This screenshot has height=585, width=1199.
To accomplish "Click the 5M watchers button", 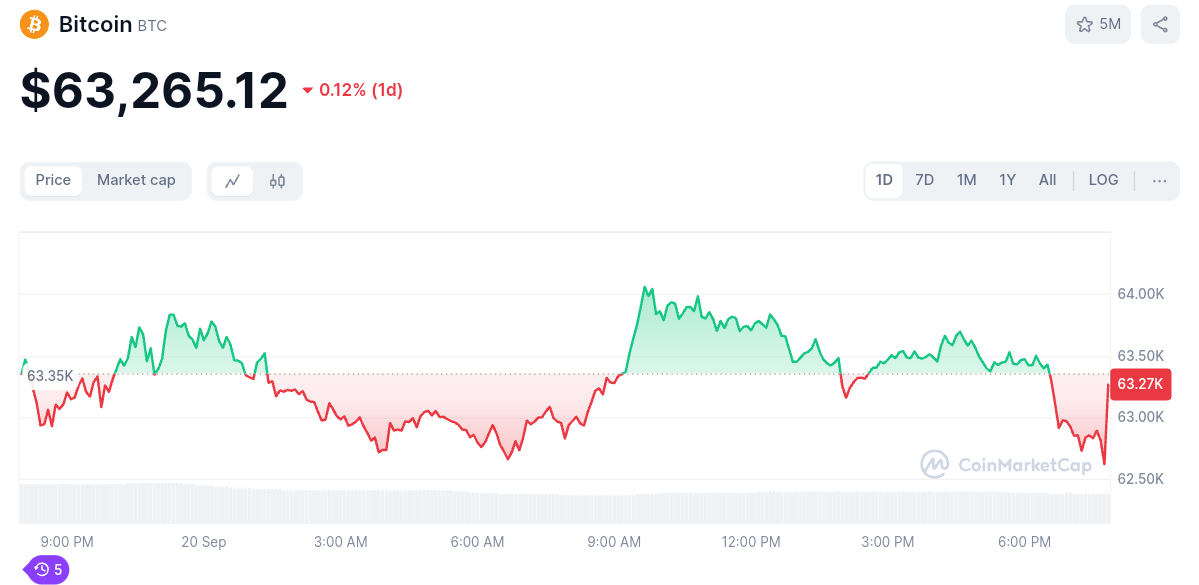I will click(1097, 24).
